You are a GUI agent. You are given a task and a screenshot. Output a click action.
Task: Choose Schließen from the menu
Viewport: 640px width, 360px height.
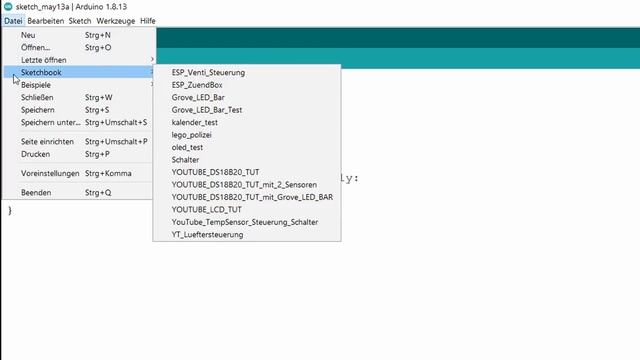[x=79, y=97]
